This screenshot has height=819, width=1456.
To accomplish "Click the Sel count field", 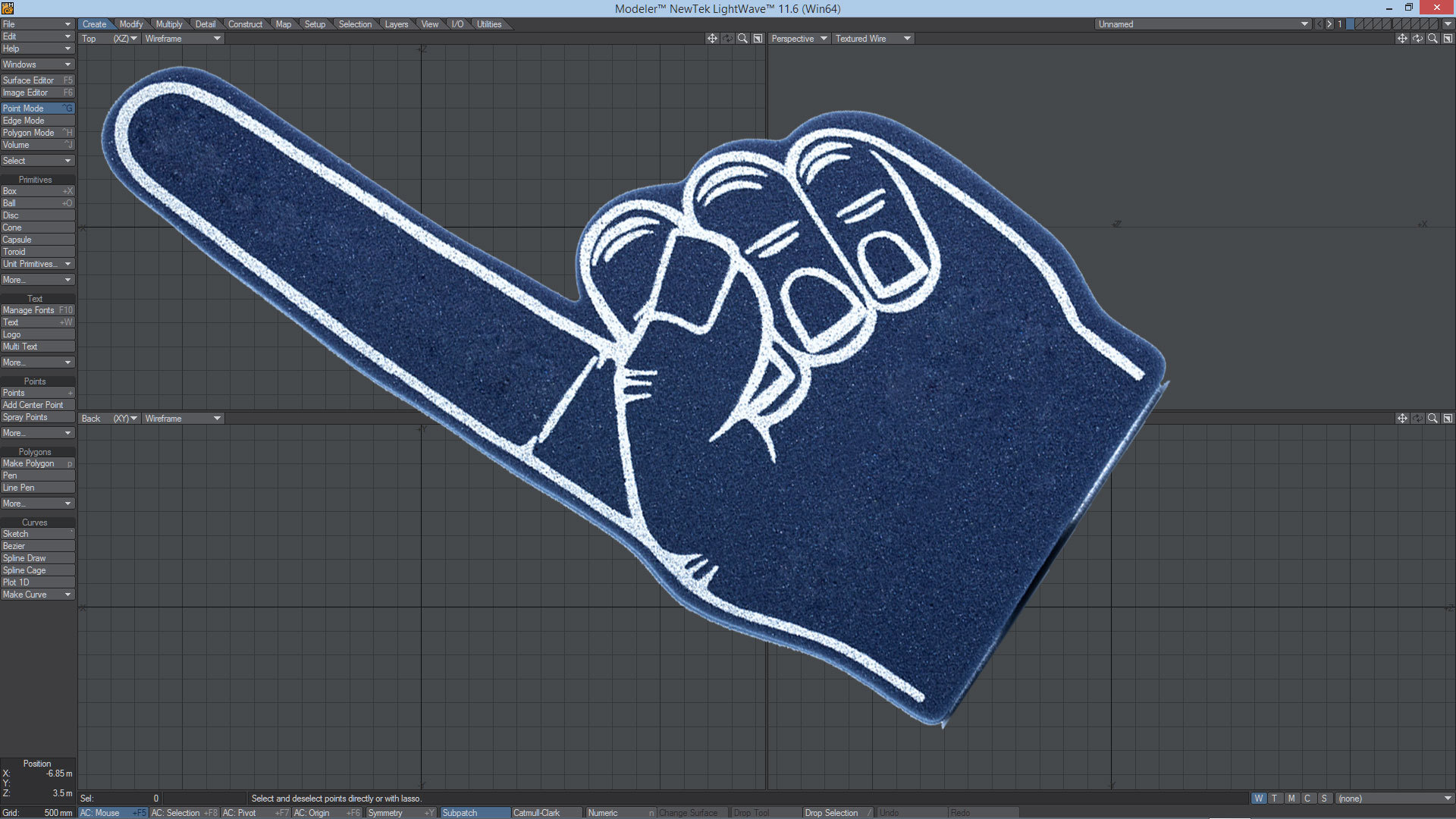I will tap(120, 799).
